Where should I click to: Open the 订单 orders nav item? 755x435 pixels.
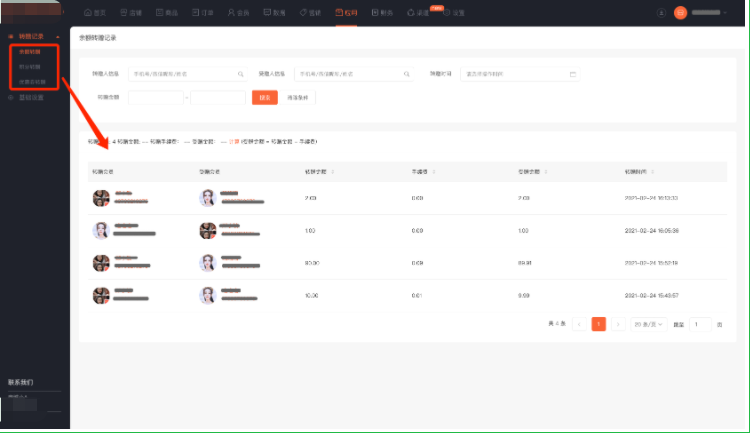click(203, 13)
